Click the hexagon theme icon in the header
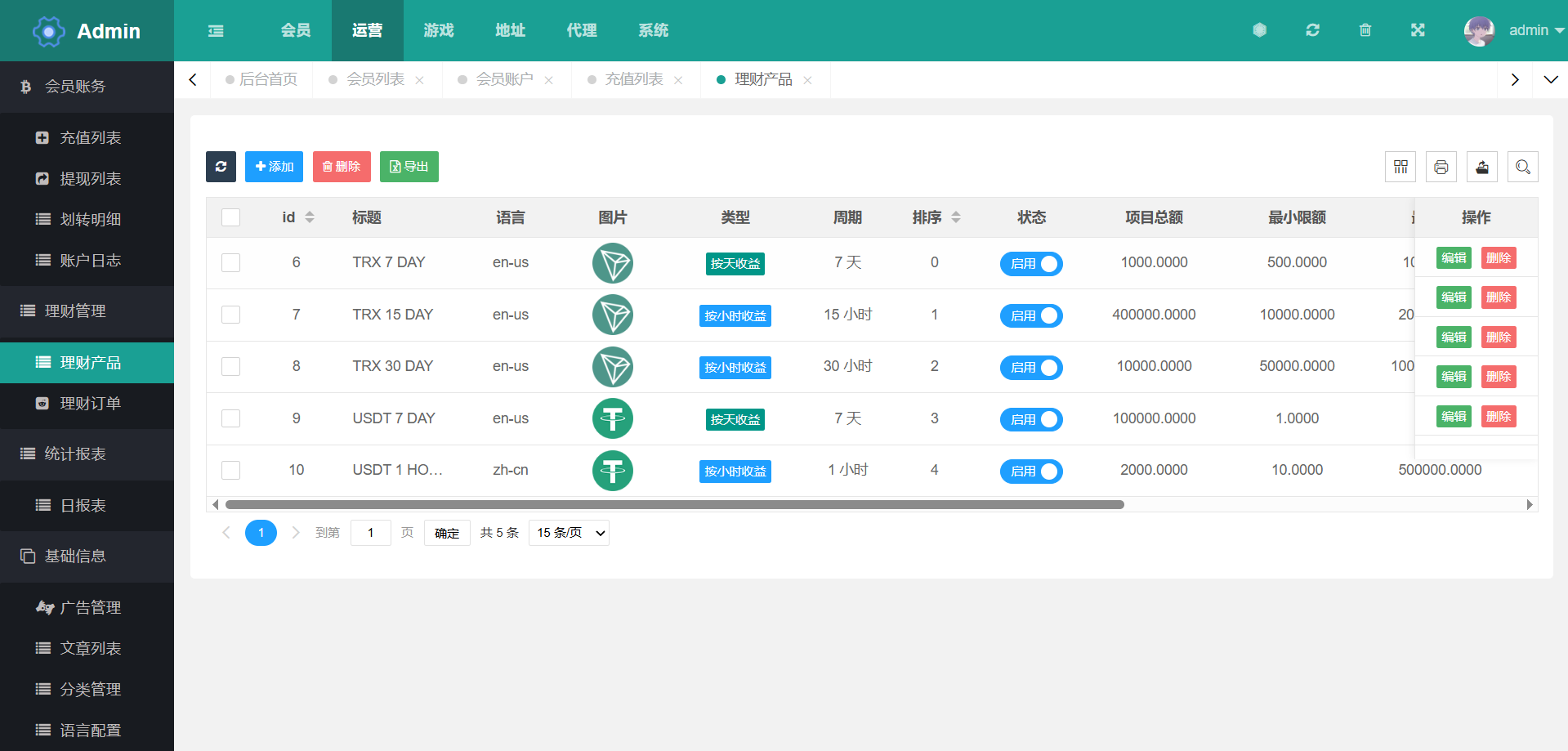 pos(1259,30)
